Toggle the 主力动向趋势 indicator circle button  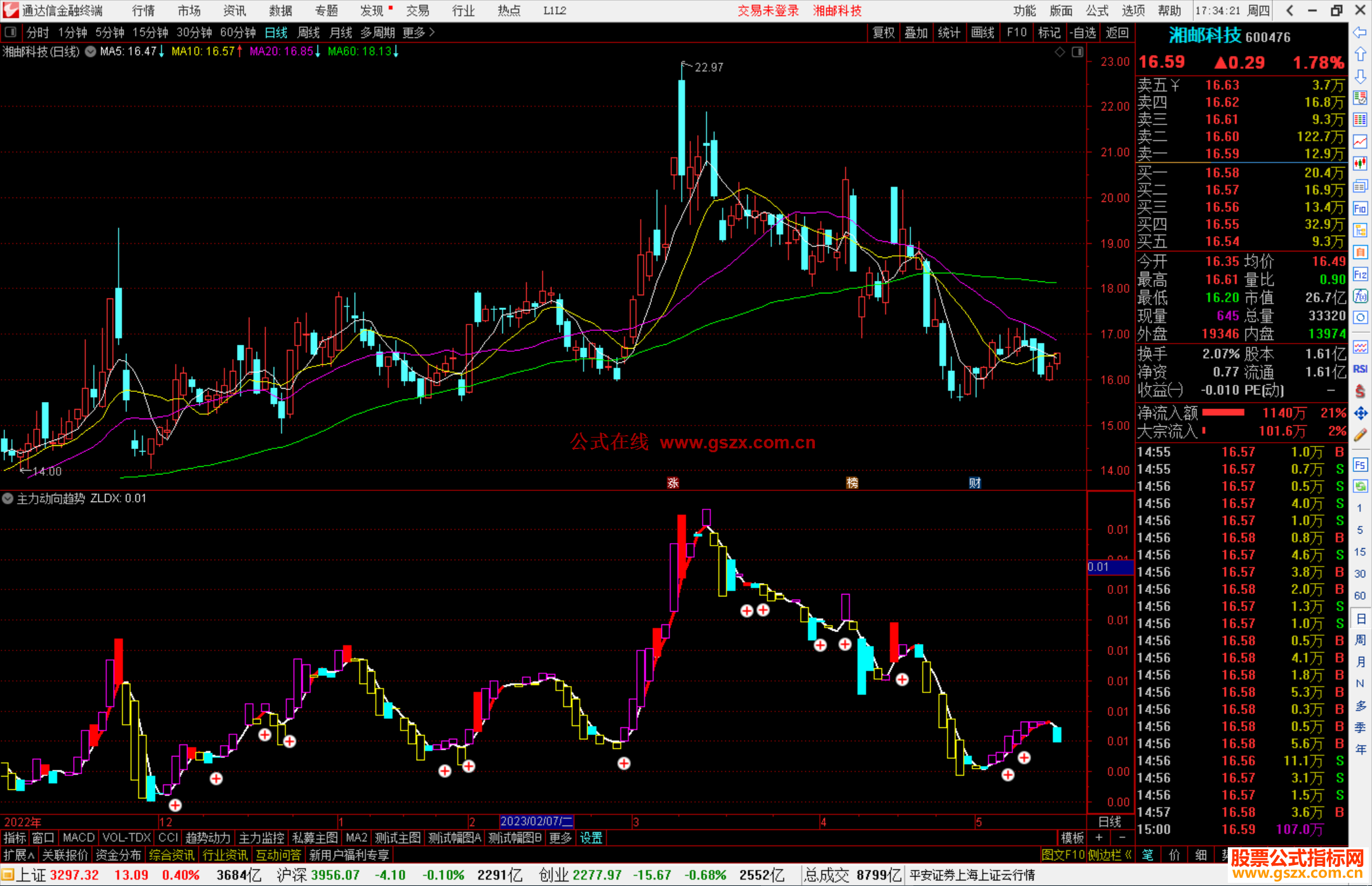(x=8, y=499)
